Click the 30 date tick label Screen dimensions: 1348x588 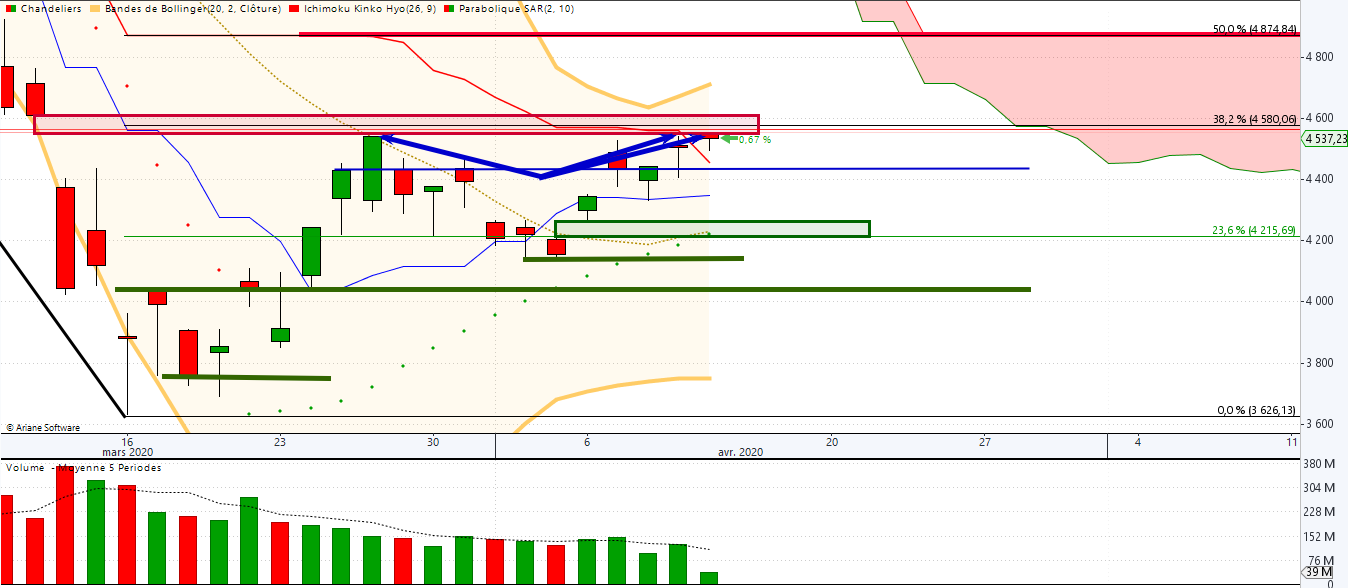pos(433,441)
